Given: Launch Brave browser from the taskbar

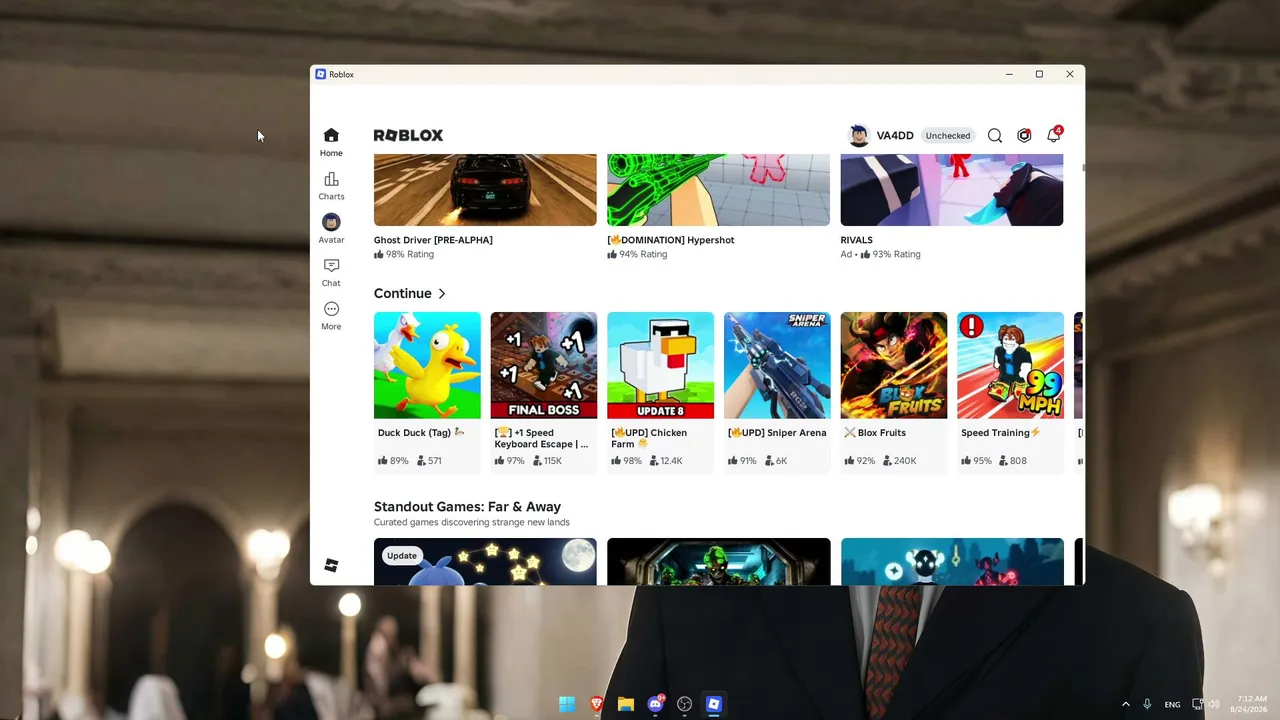Looking at the screenshot, I should click(x=597, y=704).
